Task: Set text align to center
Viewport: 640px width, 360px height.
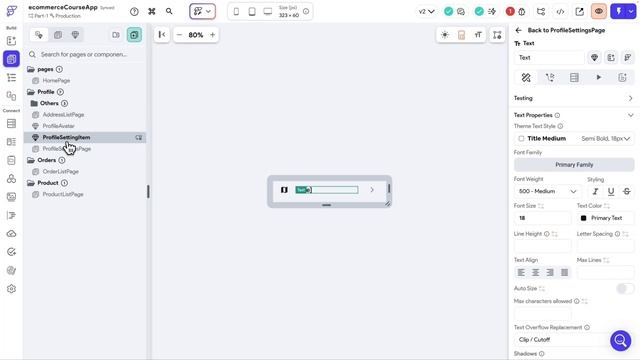Action: click(536, 272)
